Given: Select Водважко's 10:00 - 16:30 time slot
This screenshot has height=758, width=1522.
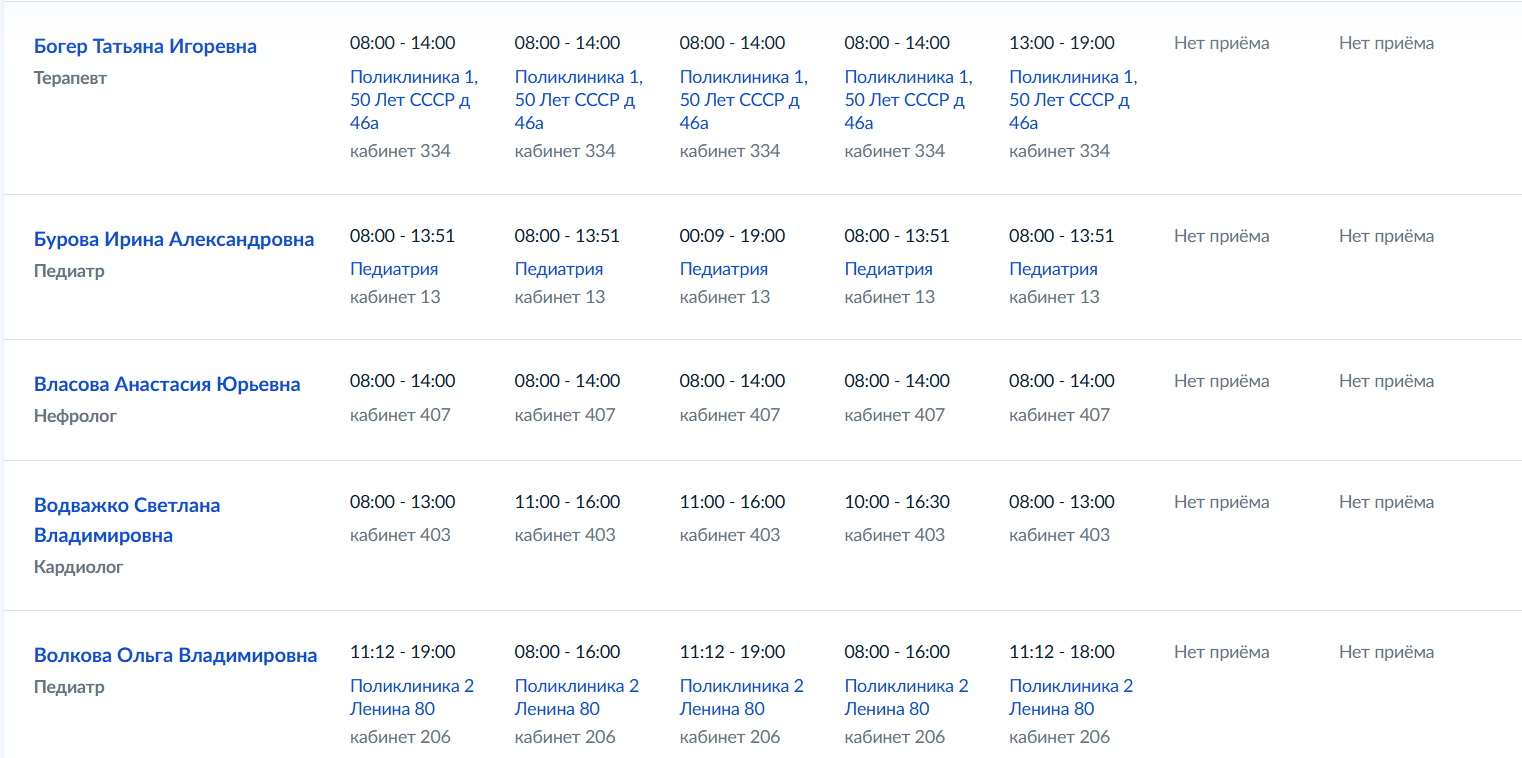Looking at the screenshot, I should click(x=897, y=501).
